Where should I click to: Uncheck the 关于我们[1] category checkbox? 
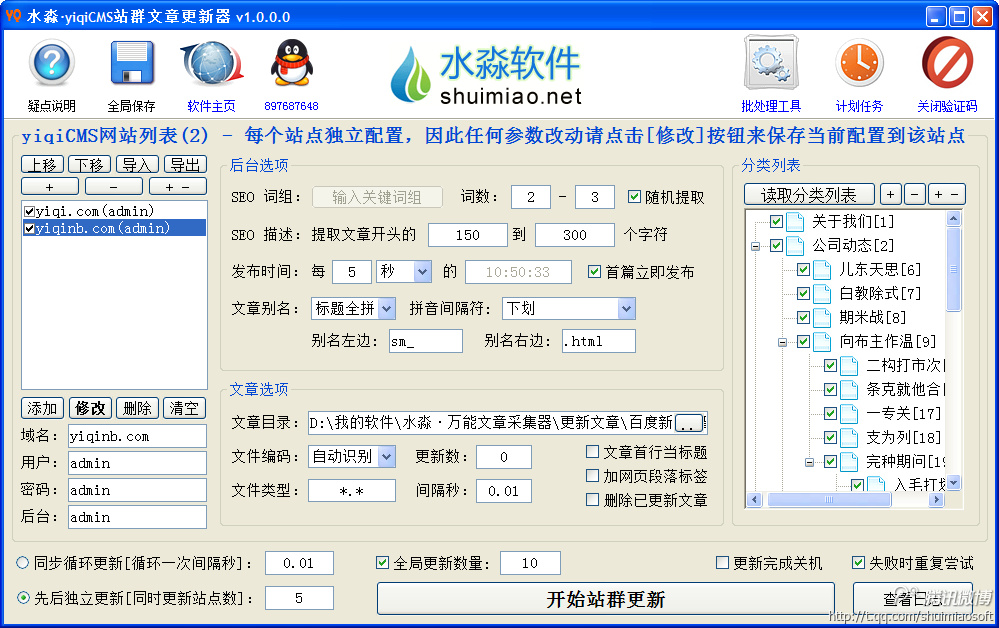click(x=776, y=222)
